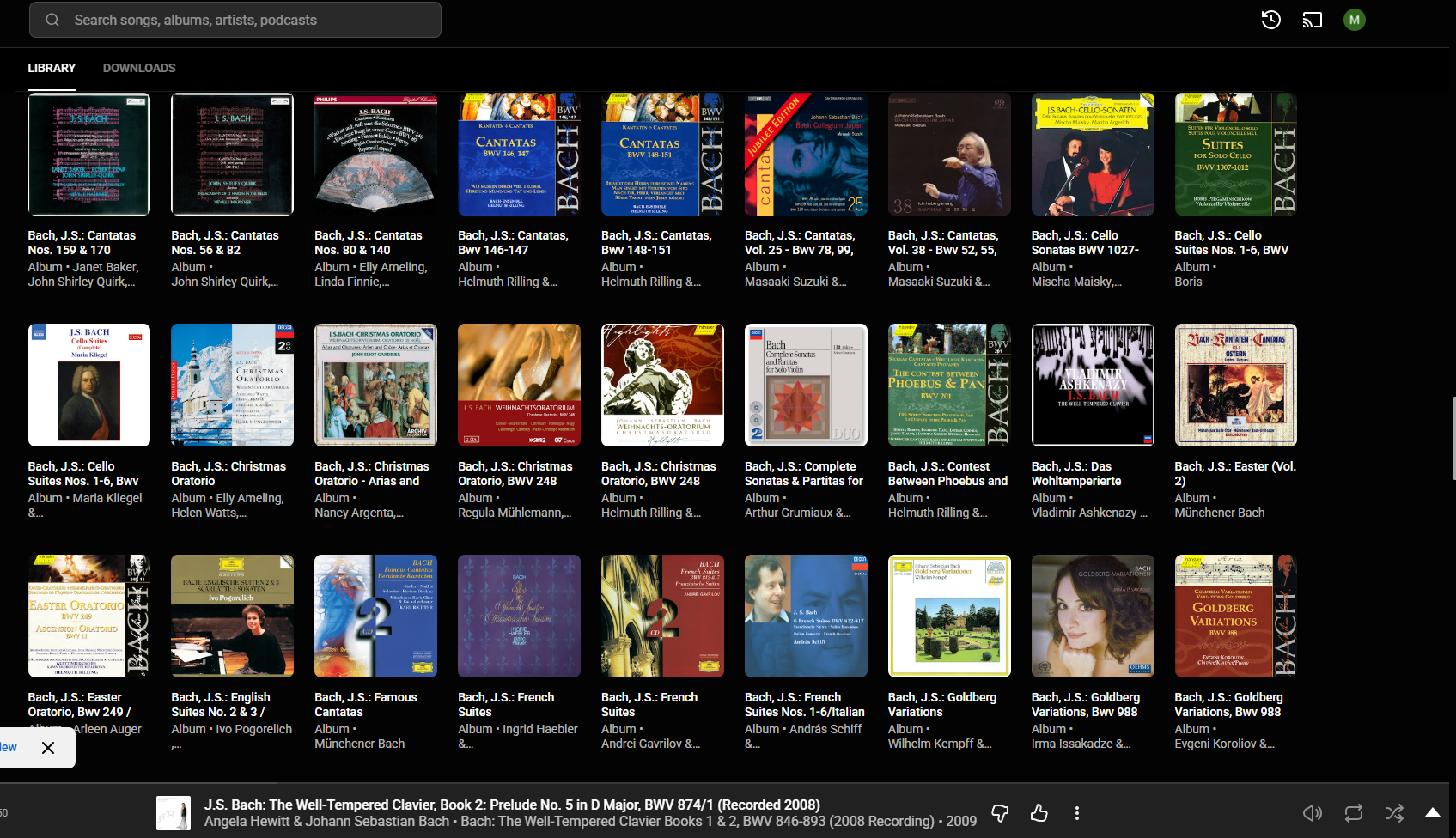
Task: Open the album title "Bach, J.S.: Easter Oratorio, Bwv 249 /"
Action: click(79, 704)
